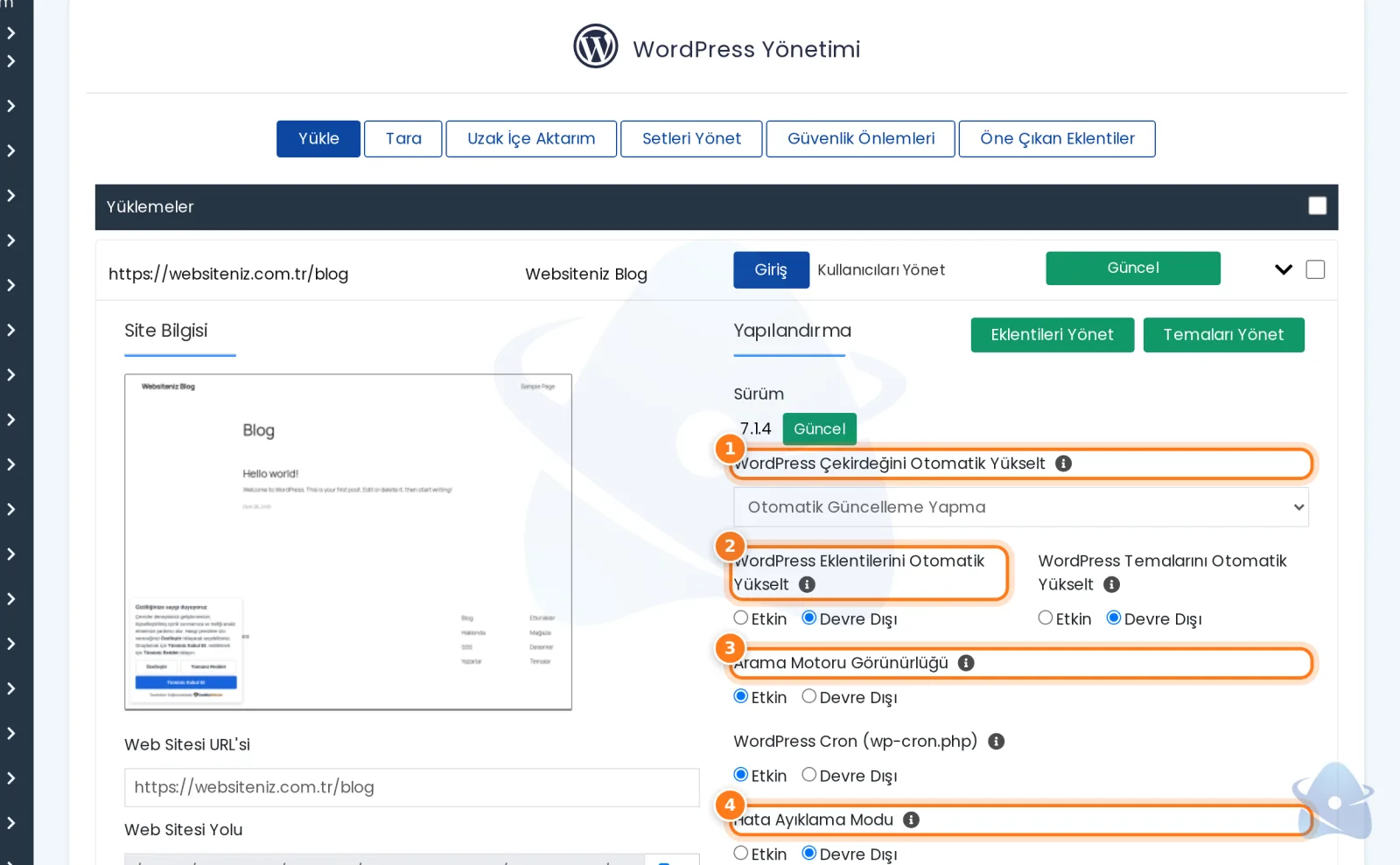Click the Web Sitesi URL'si input field
This screenshot has width=1400, height=865.
point(412,787)
